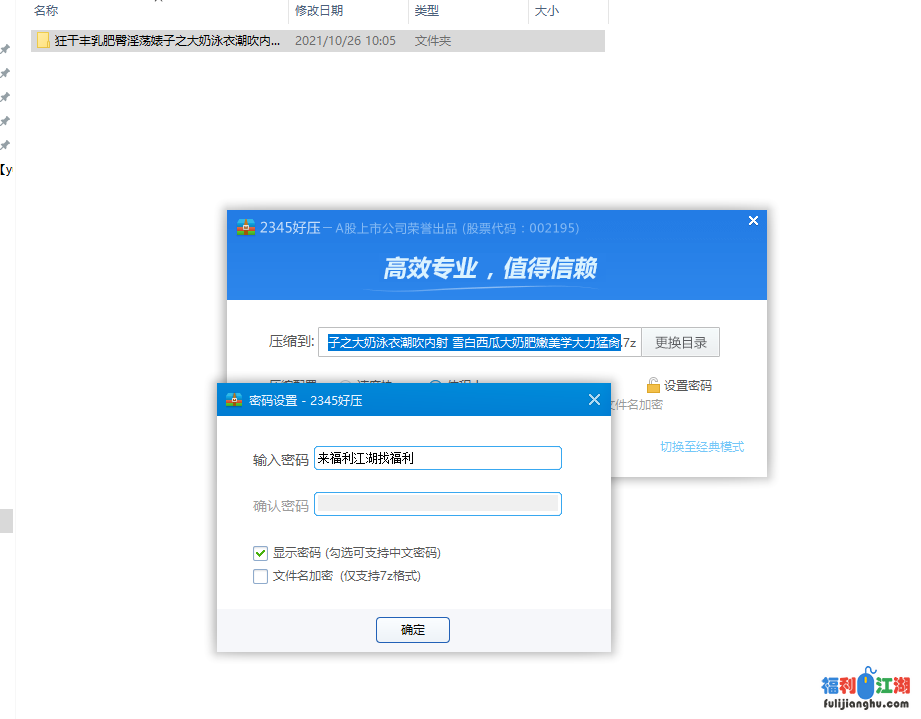Focus the 输入密码 text field
Image resolution: width=921 pixels, height=719 pixels.
pyautogui.click(x=437, y=458)
